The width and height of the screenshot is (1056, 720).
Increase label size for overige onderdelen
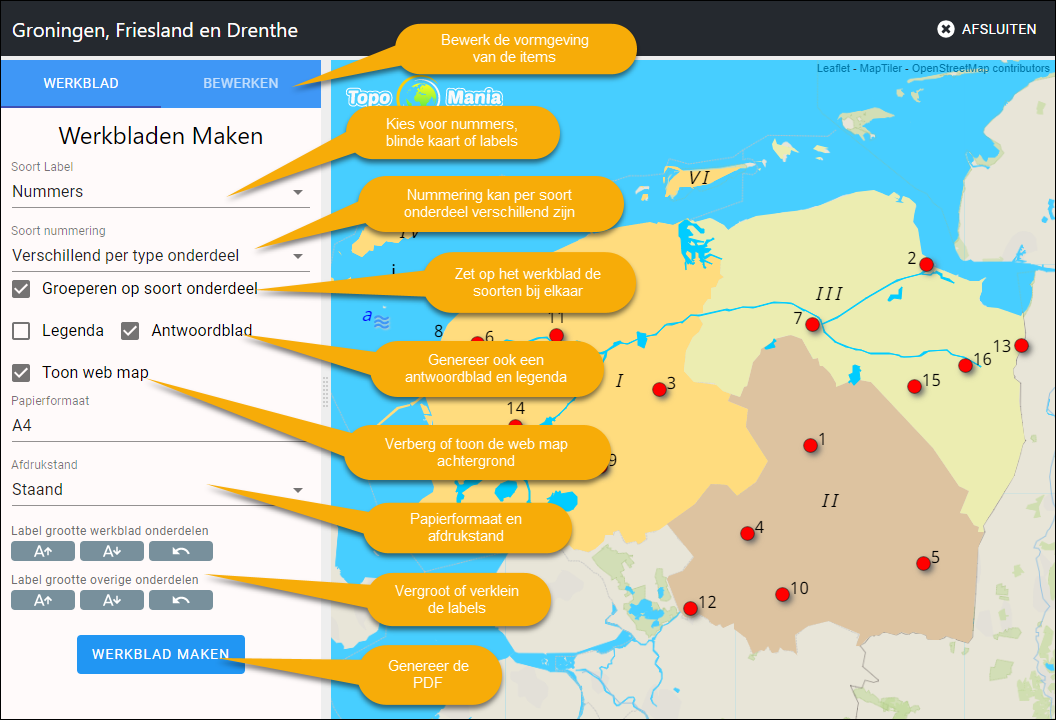point(42,600)
